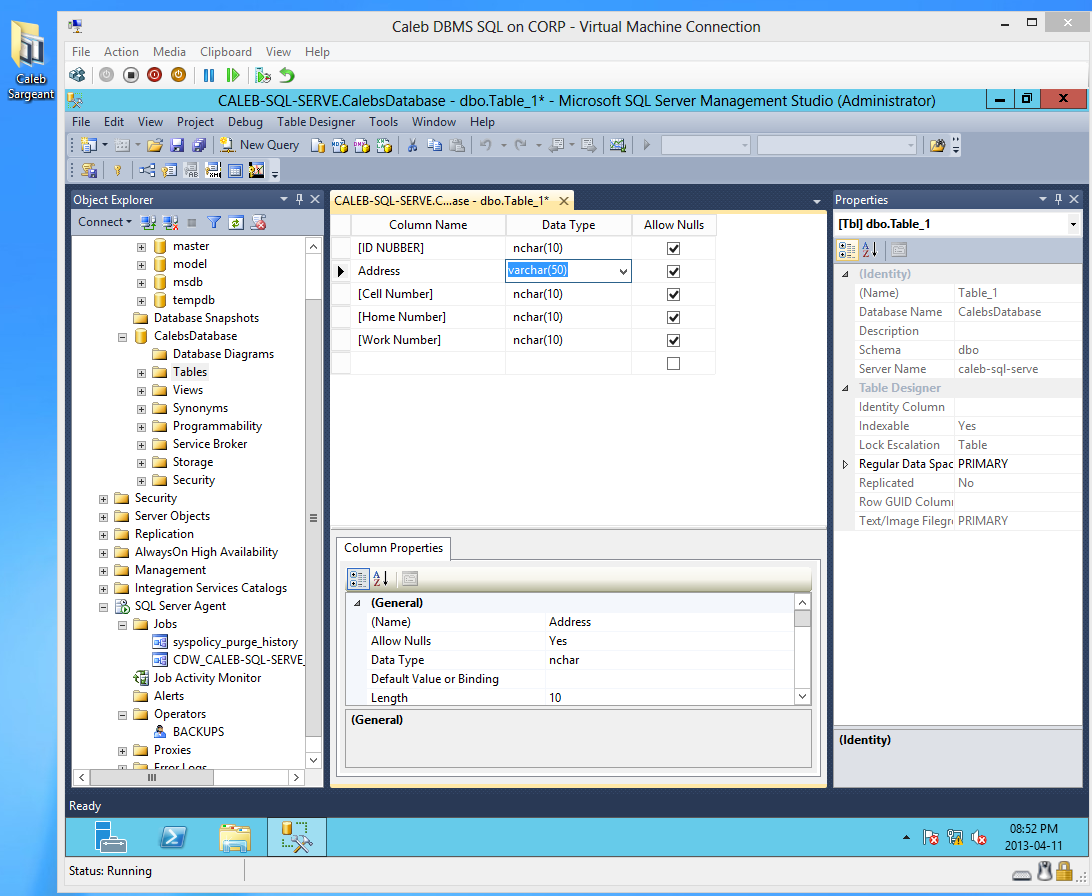Open File Explorer from VM taskbar

[235, 837]
